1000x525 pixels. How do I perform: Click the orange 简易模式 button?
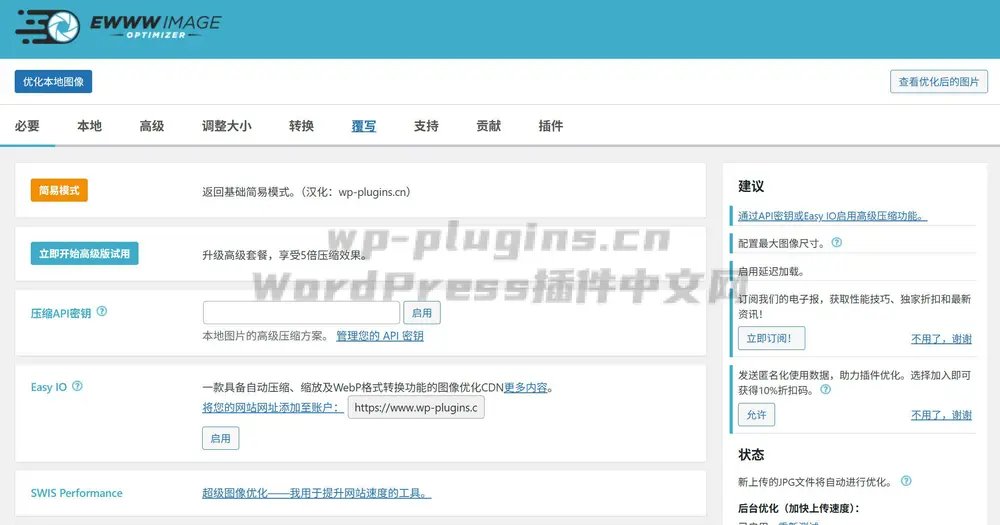tap(59, 190)
